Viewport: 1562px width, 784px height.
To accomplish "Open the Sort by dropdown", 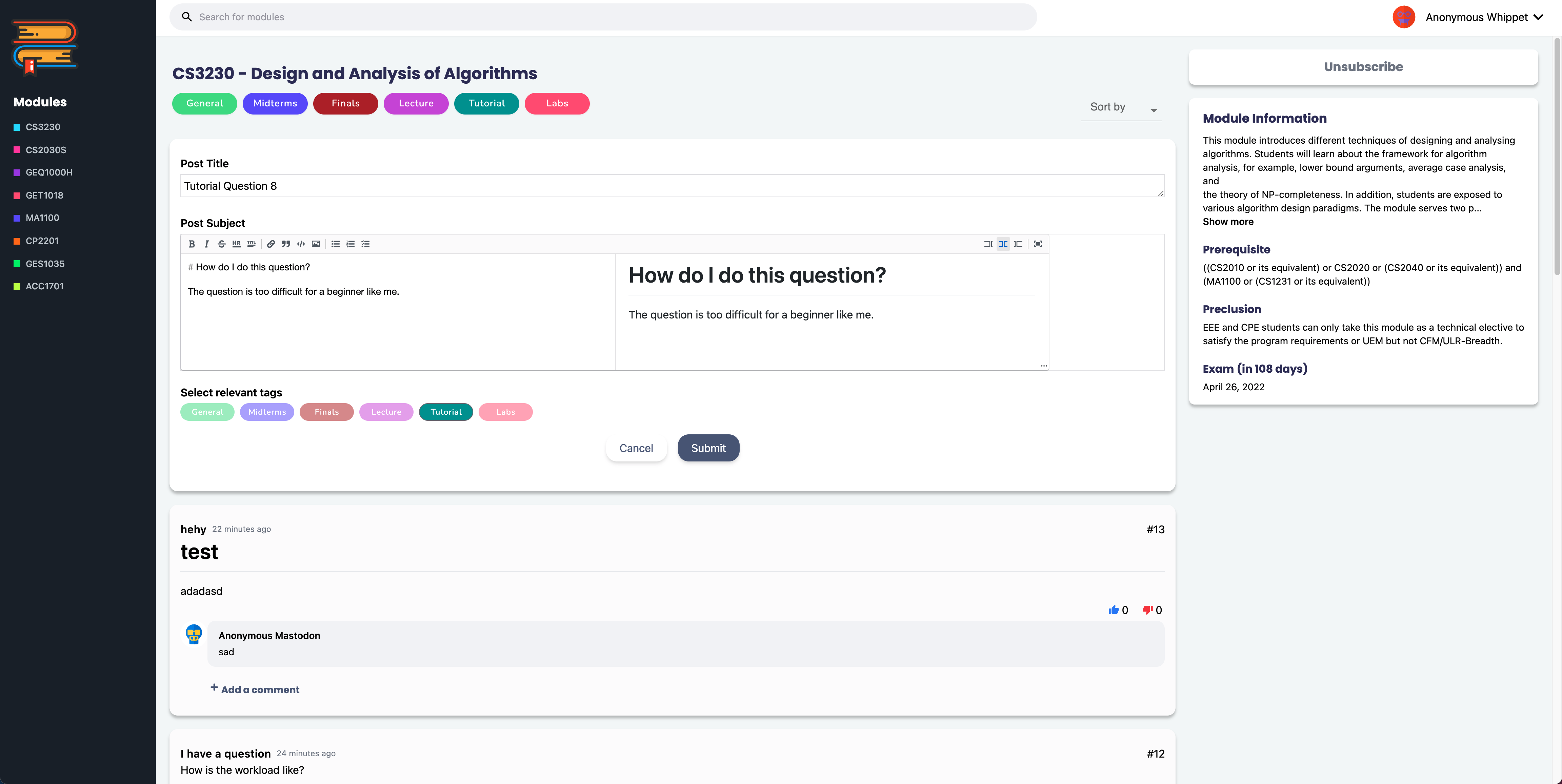I will coord(1121,108).
